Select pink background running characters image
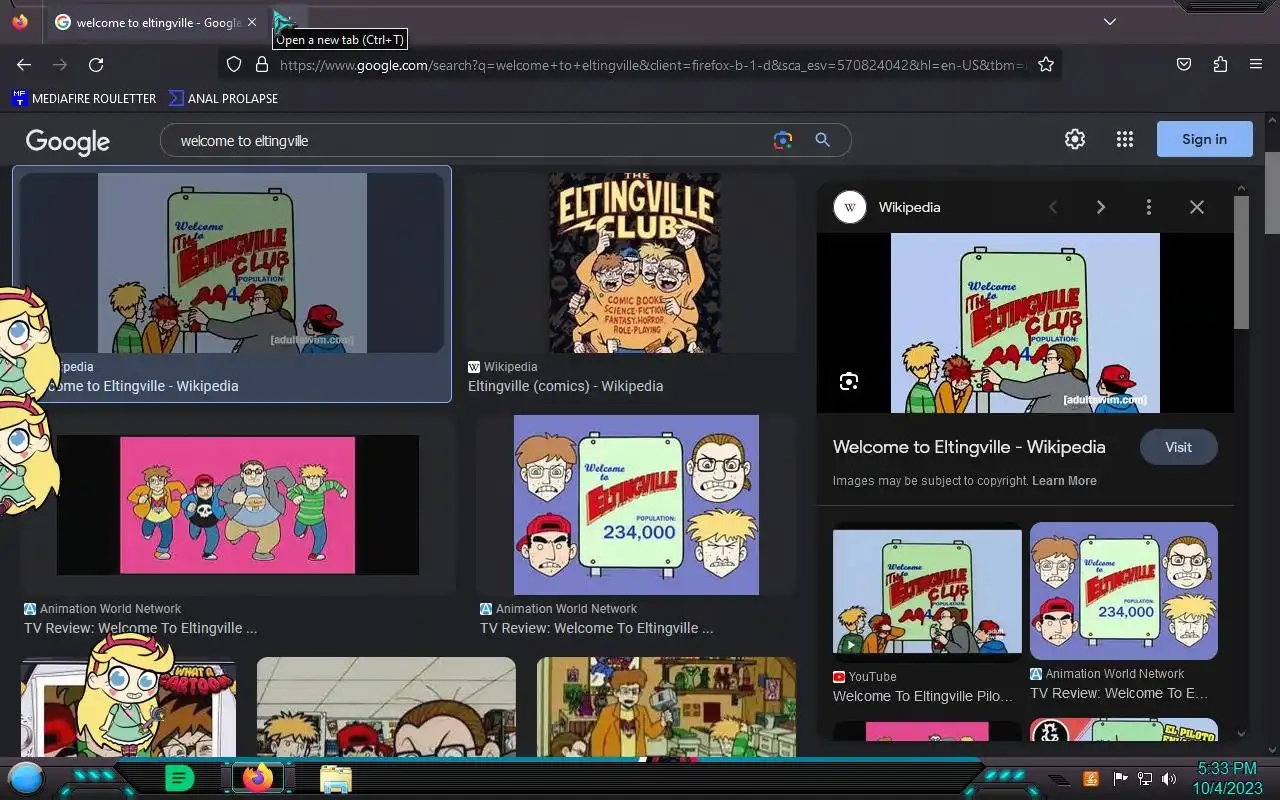The height and width of the screenshot is (800, 1280). coord(238,505)
